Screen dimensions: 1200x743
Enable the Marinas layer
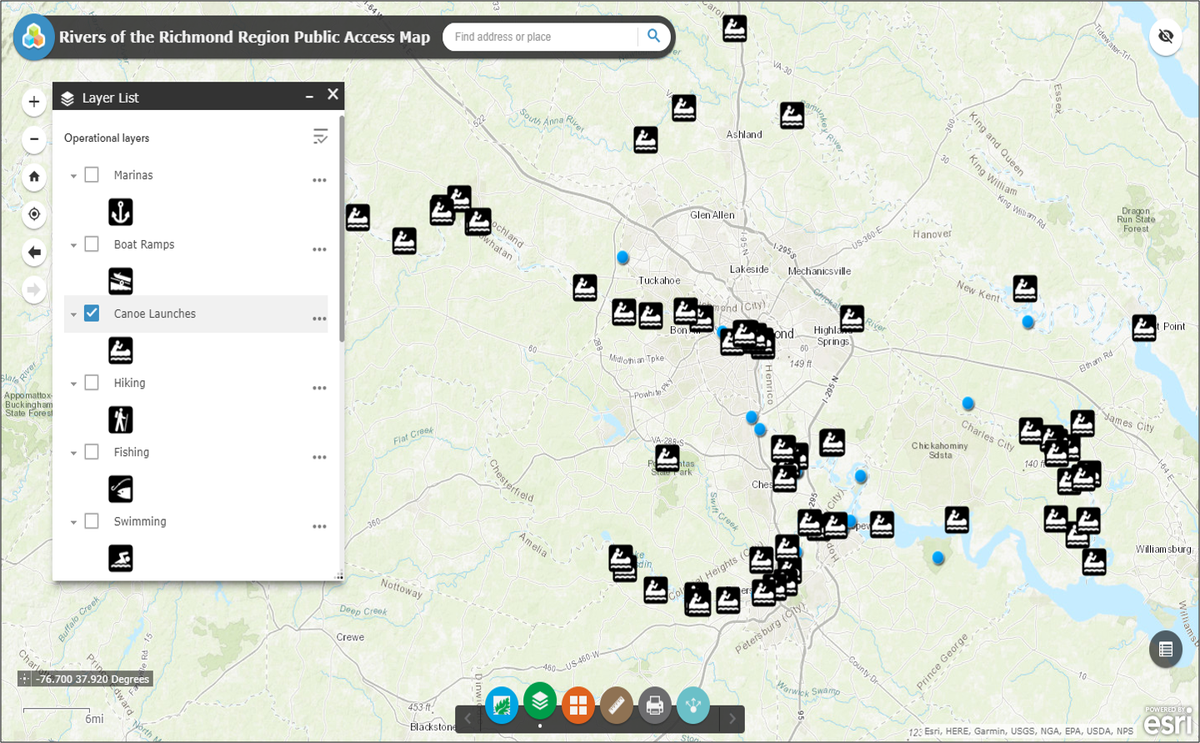[x=91, y=174]
